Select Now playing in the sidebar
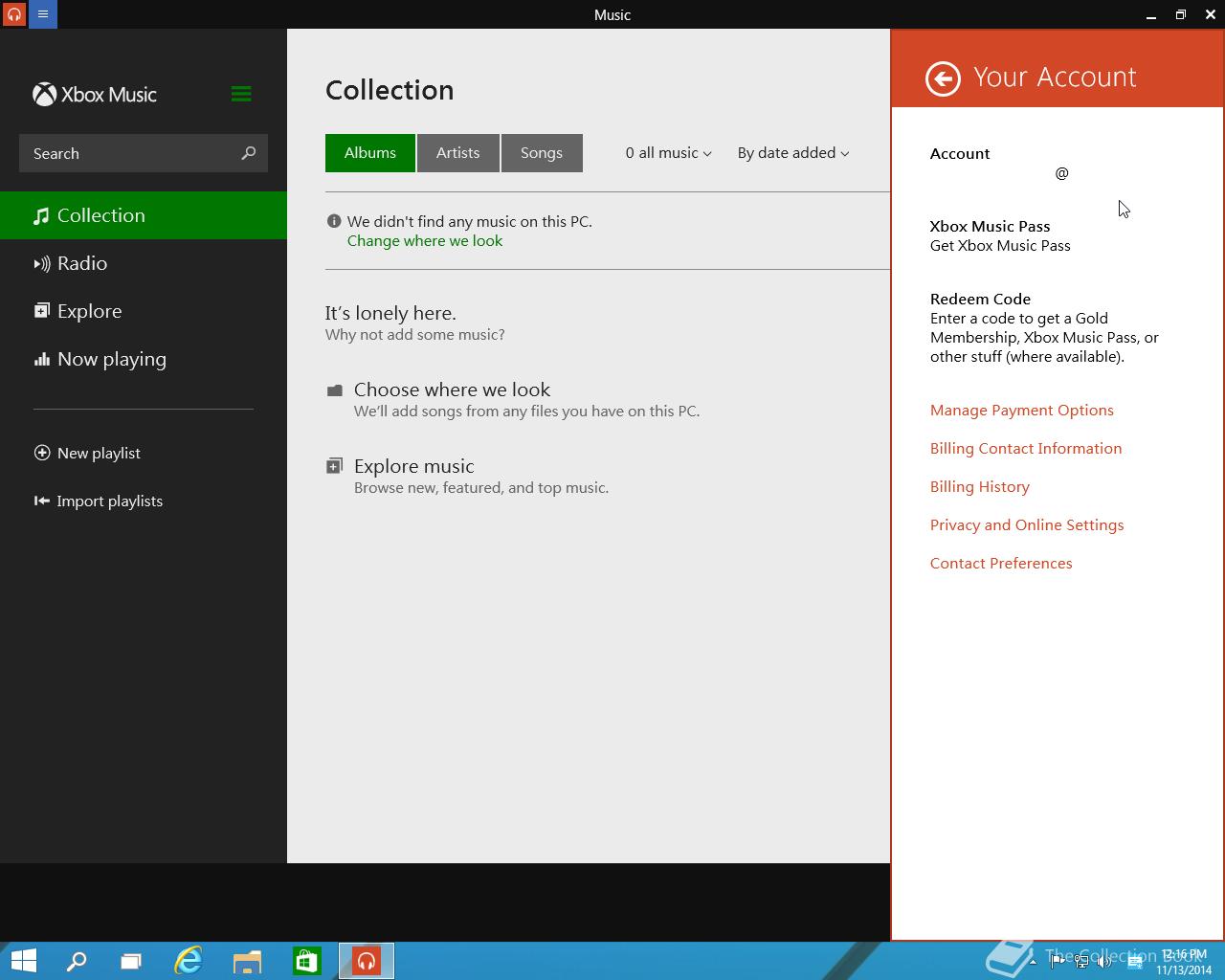 (144, 359)
